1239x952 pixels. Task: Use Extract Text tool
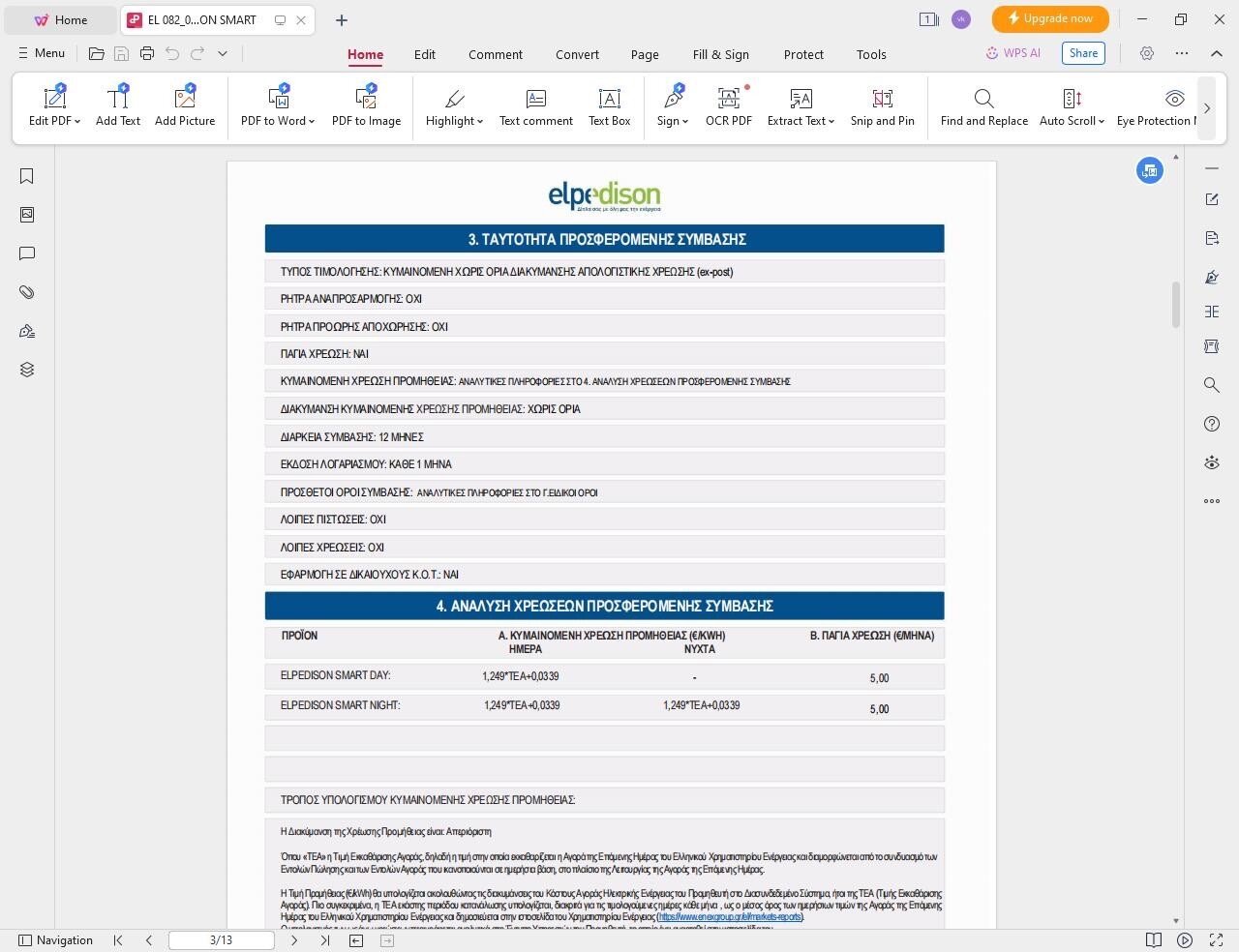801,105
